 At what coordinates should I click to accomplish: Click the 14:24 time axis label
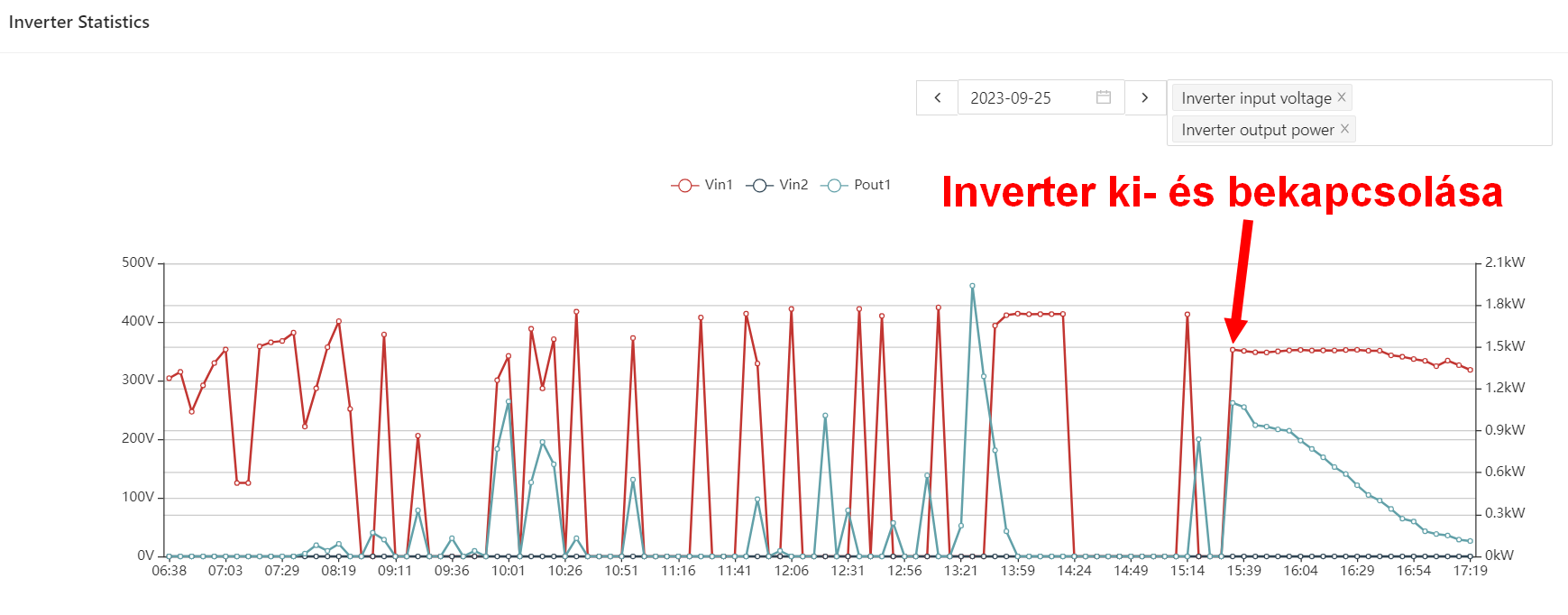1074,571
